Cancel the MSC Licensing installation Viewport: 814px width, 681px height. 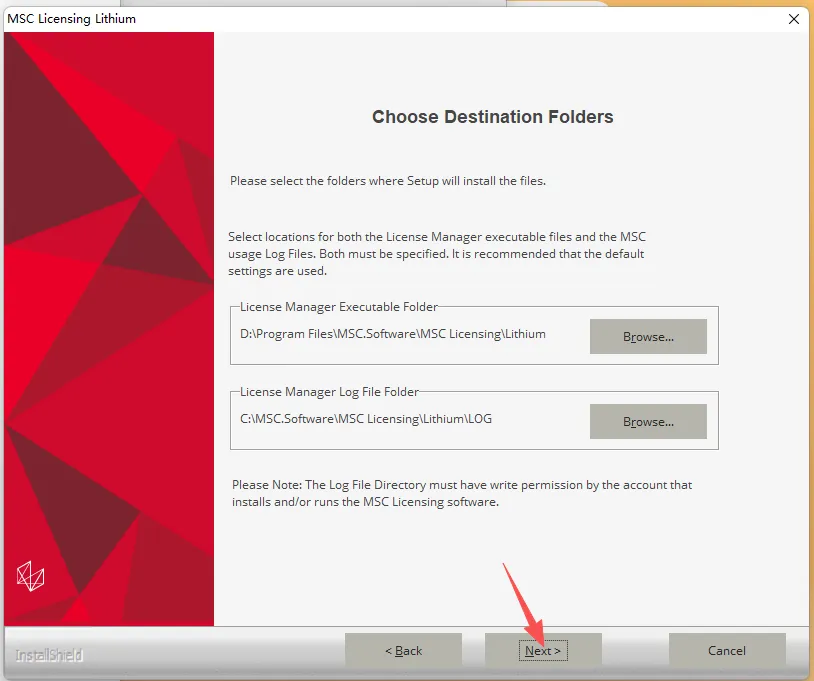tap(727, 650)
